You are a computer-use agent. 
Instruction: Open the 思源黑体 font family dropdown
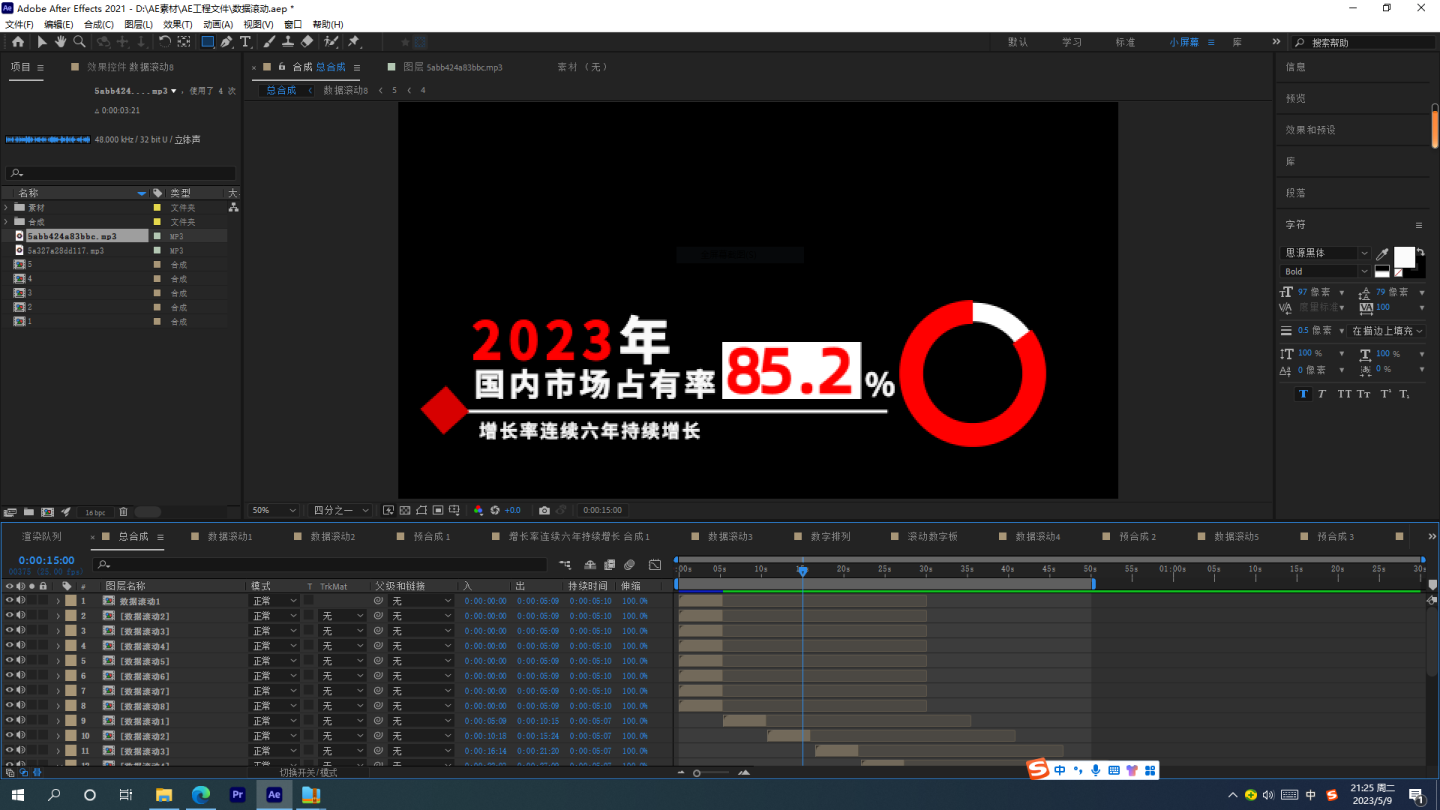[1325, 253]
